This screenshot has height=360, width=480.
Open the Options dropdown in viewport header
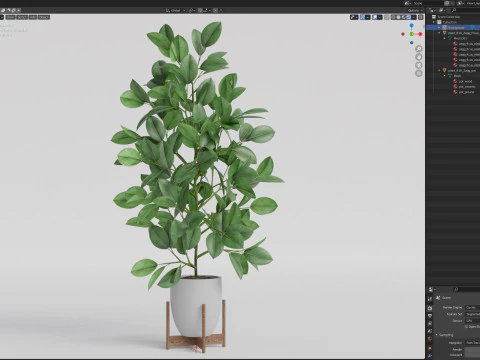[415, 10]
